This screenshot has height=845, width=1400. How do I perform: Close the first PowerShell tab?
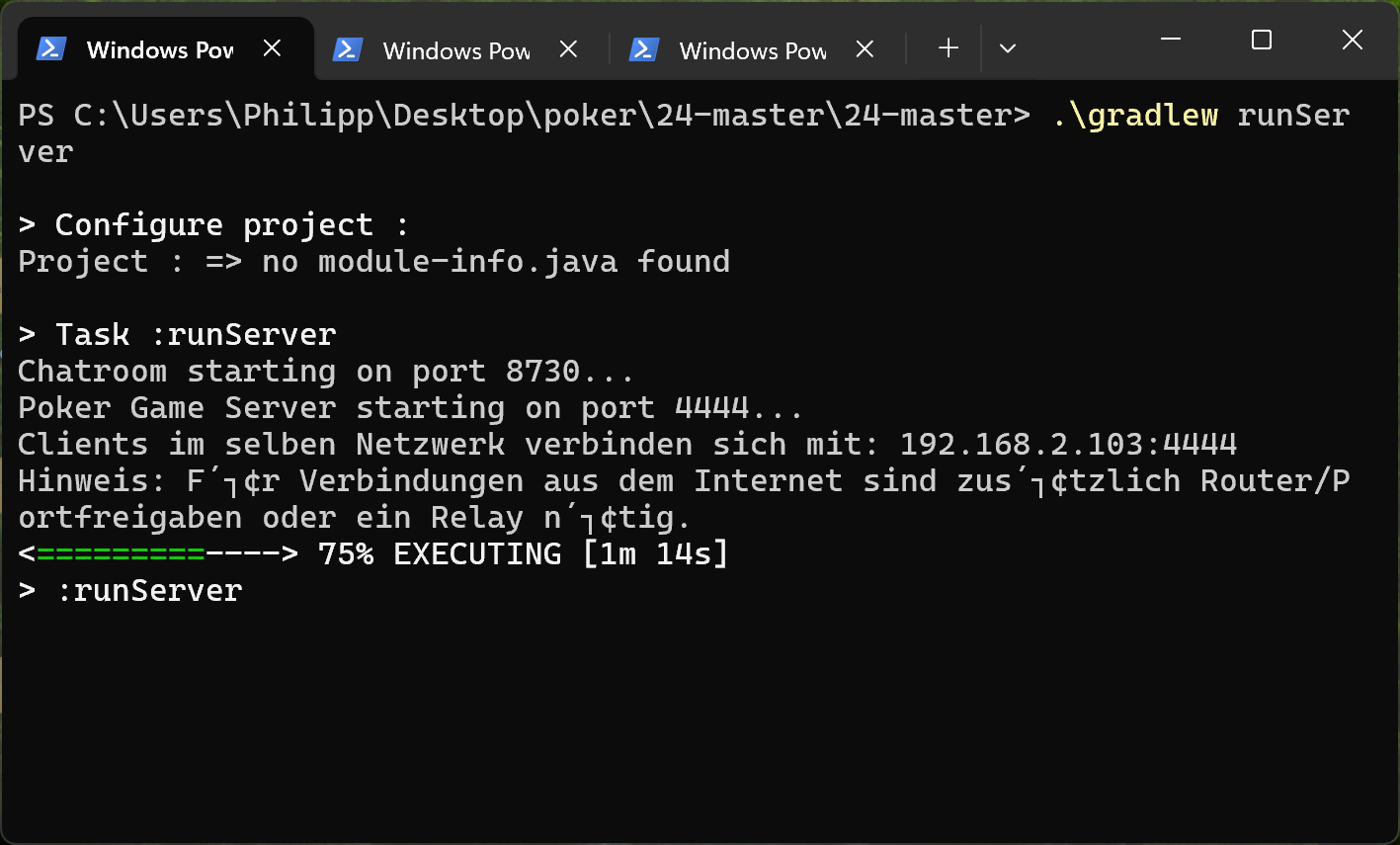click(x=274, y=46)
